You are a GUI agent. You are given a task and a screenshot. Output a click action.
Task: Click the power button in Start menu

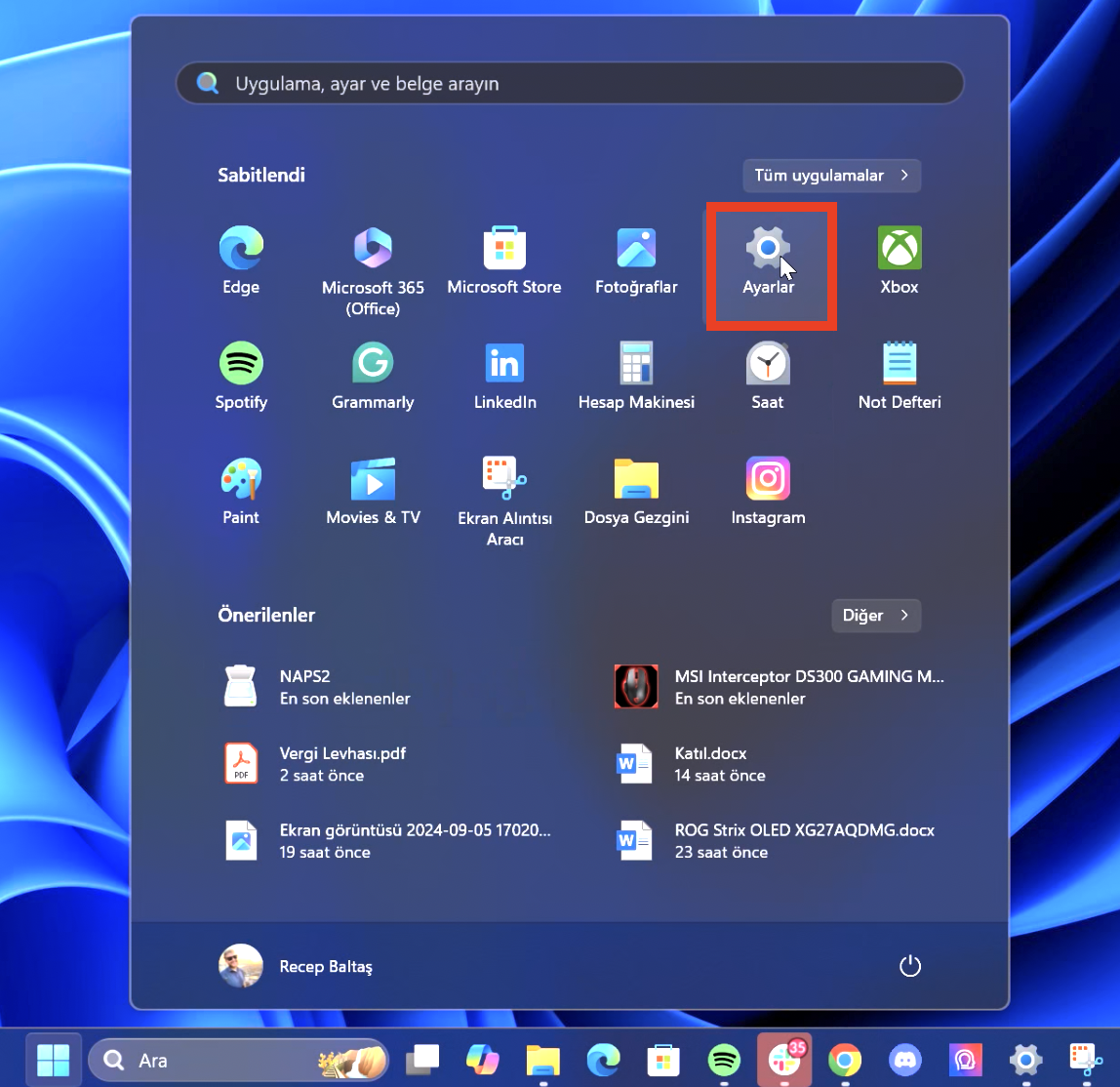point(909,966)
